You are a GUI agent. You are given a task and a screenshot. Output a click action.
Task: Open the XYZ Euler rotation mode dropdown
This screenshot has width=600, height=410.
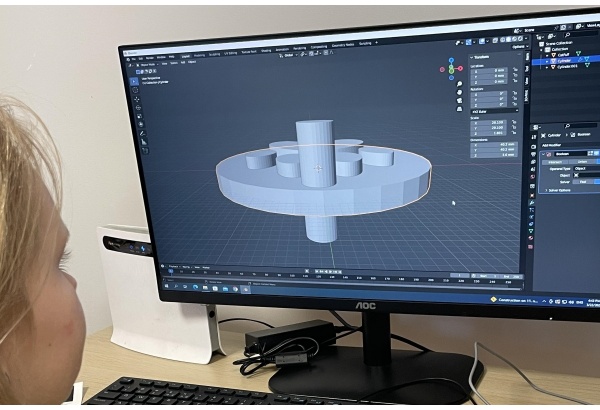(x=495, y=111)
